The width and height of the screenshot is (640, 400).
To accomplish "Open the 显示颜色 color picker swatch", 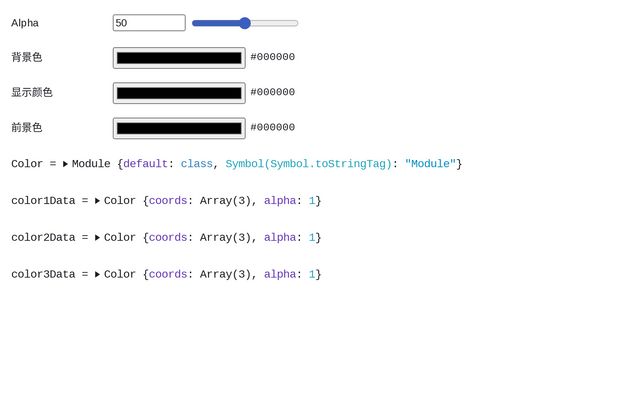I will pos(179,93).
